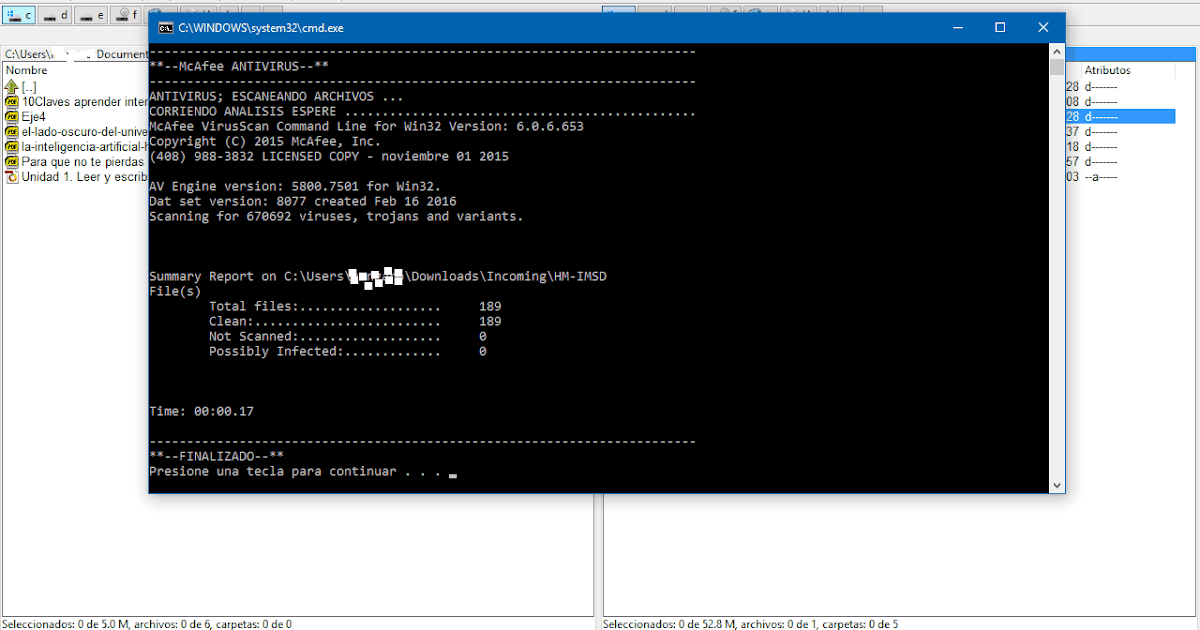Image resolution: width=1200 pixels, height=630 pixels.
Task: Select la-inteligencia-artificial file name
Action: (x=84, y=147)
